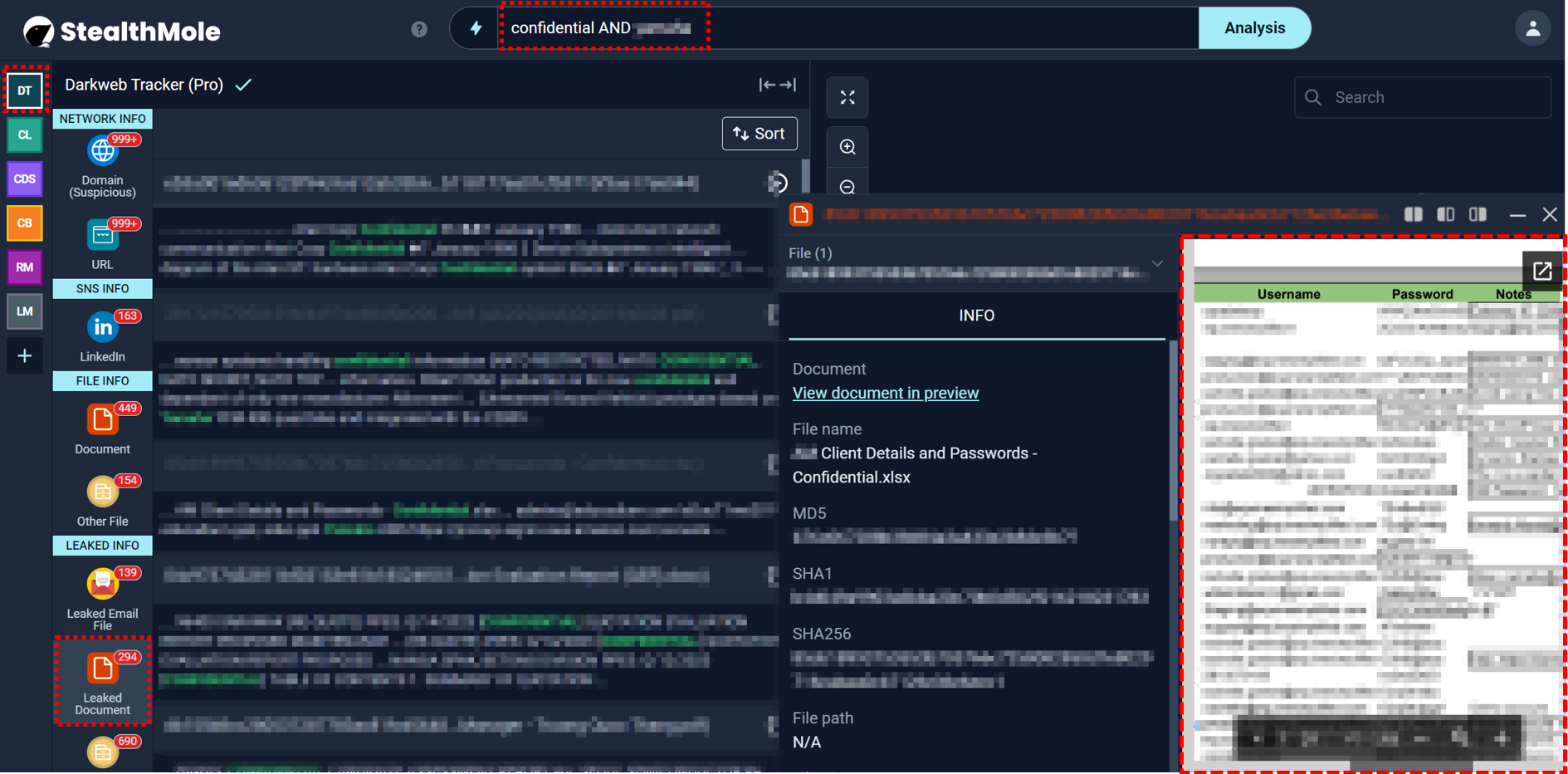Toggle fullscreen for the graph view
Viewport: 1568px width, 774px height.
pos(848,98)
